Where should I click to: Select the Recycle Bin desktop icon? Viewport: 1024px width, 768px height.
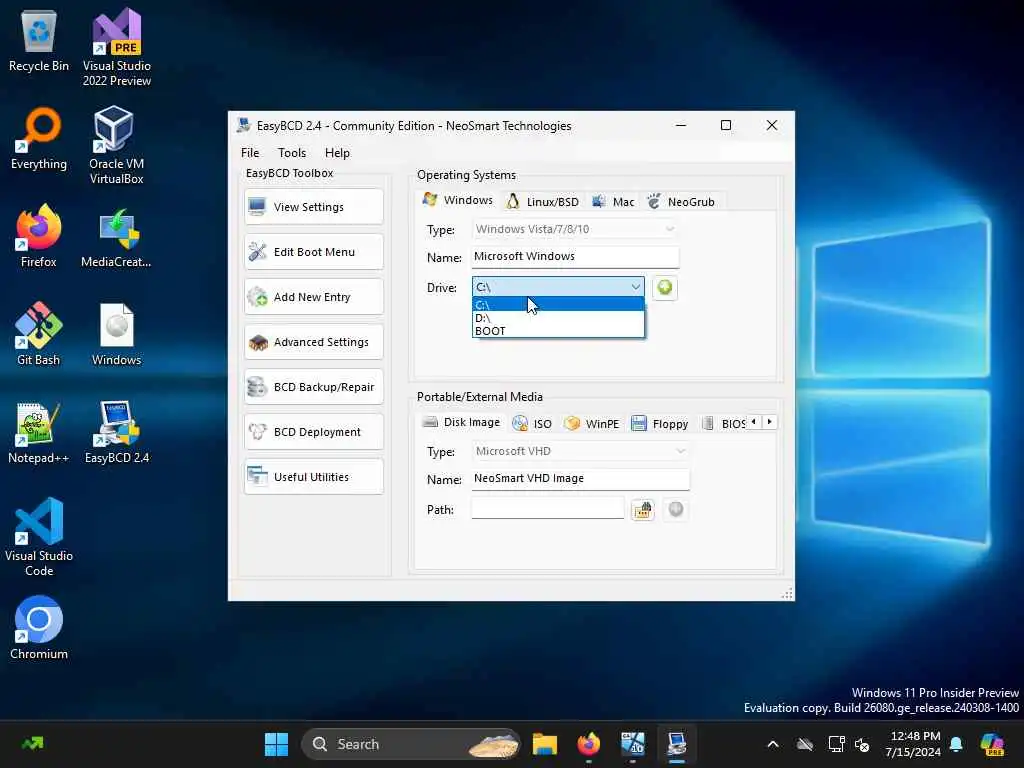coord(39,42)
